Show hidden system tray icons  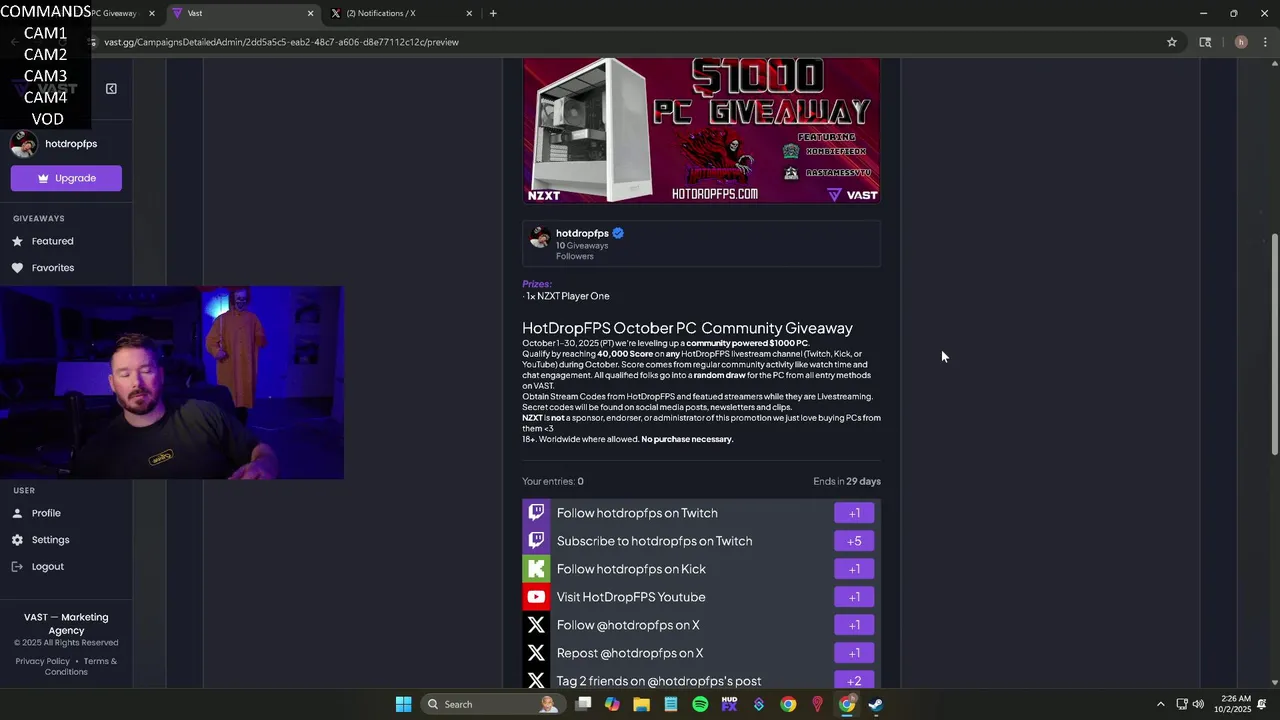1160,704
